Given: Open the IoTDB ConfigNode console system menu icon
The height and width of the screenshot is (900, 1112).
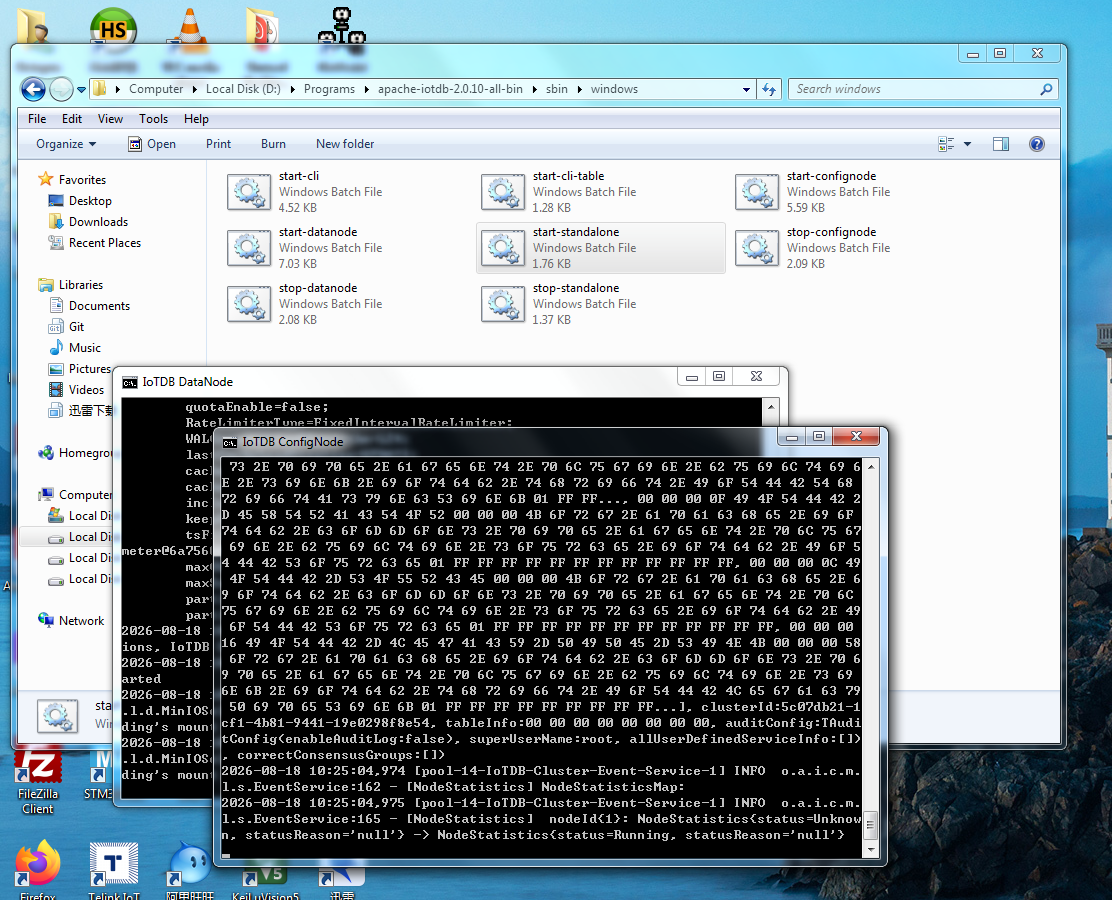Looking at the screenshot, I should (230, 443).
